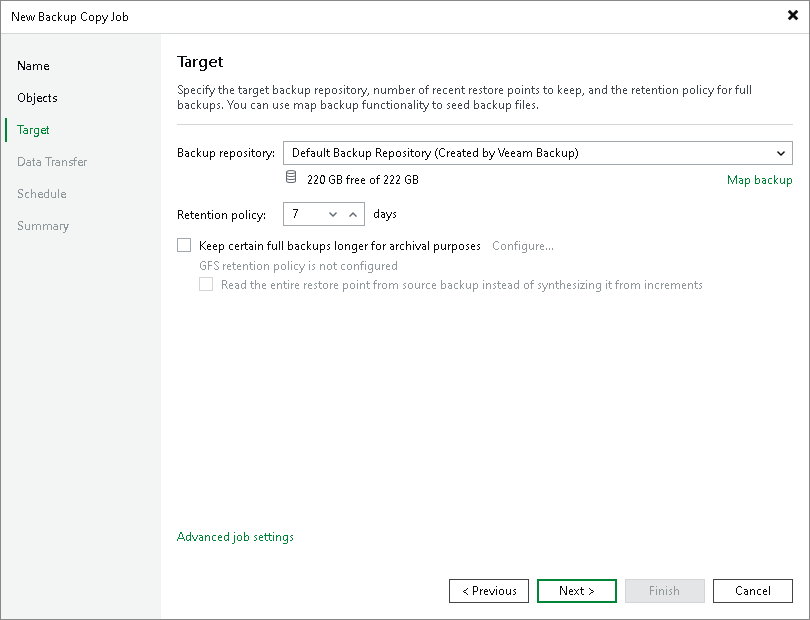Screen dimensions: 810x620
Task: Click the Configure link for GFS retention
Action: [520, 245]
